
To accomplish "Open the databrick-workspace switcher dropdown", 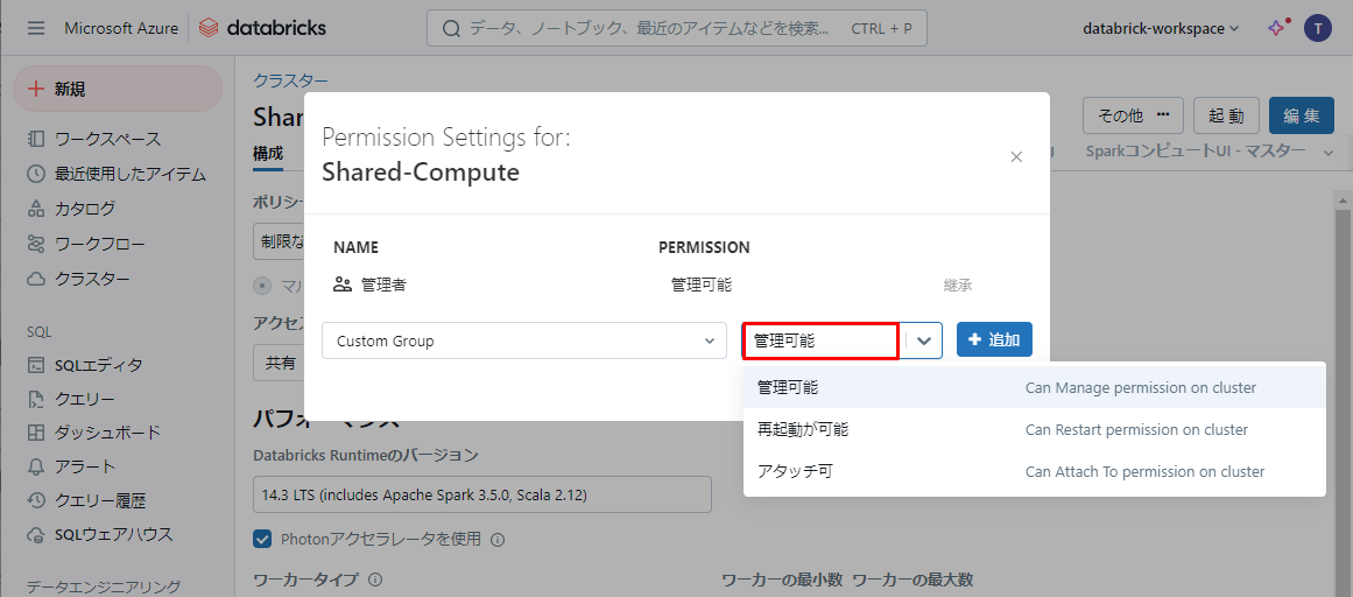I will (1160, 28).
